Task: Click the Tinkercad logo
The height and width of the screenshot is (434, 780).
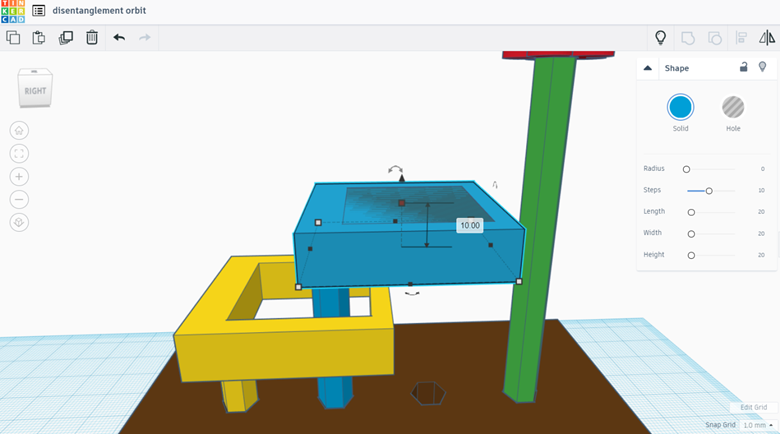Action: click(x=13, y=11)
